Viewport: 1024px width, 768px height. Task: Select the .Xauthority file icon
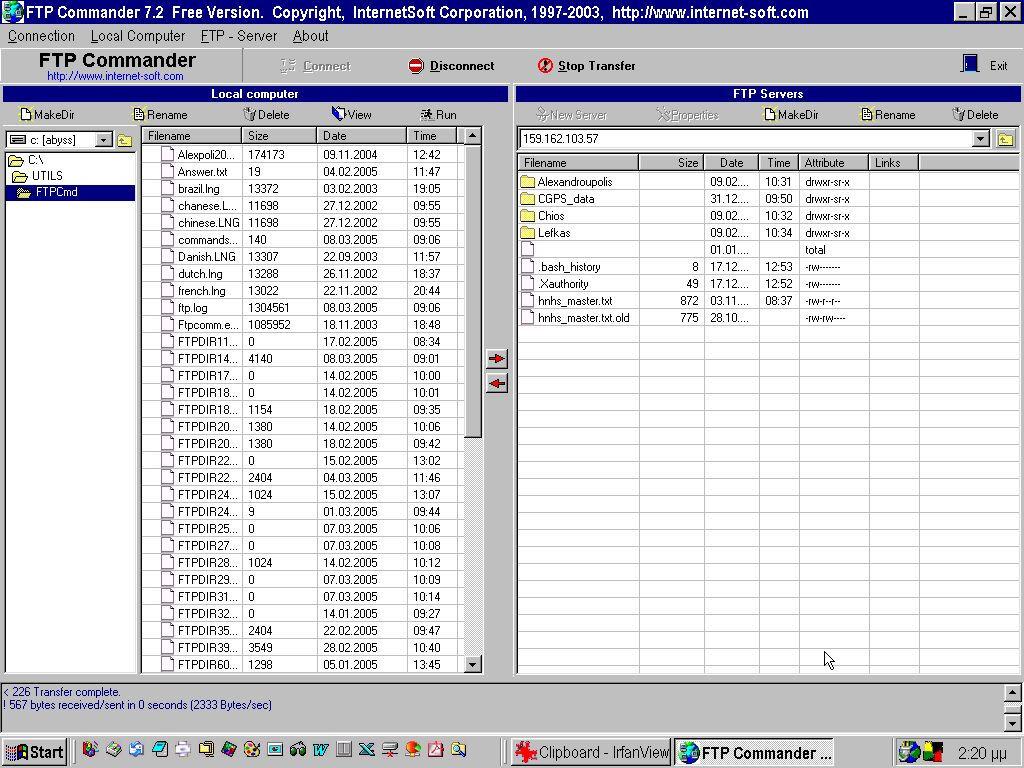click(528, 283)
